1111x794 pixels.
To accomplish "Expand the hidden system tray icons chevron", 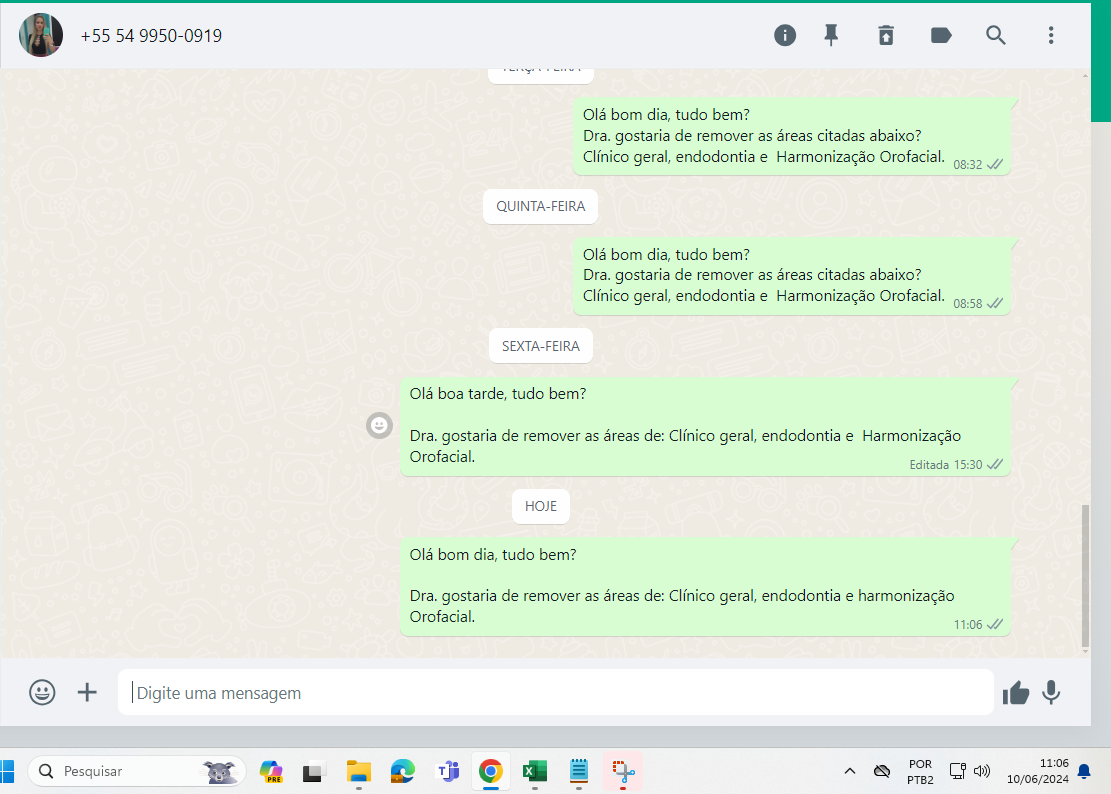I will point(850,771).
